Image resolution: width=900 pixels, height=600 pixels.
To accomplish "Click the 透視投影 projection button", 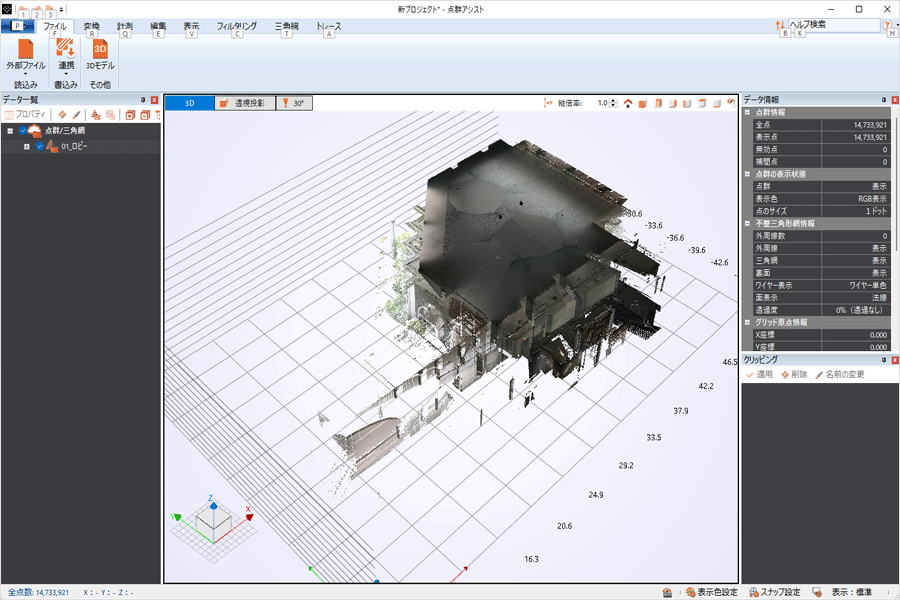I will pyautogui.click(x=245, y=103).
